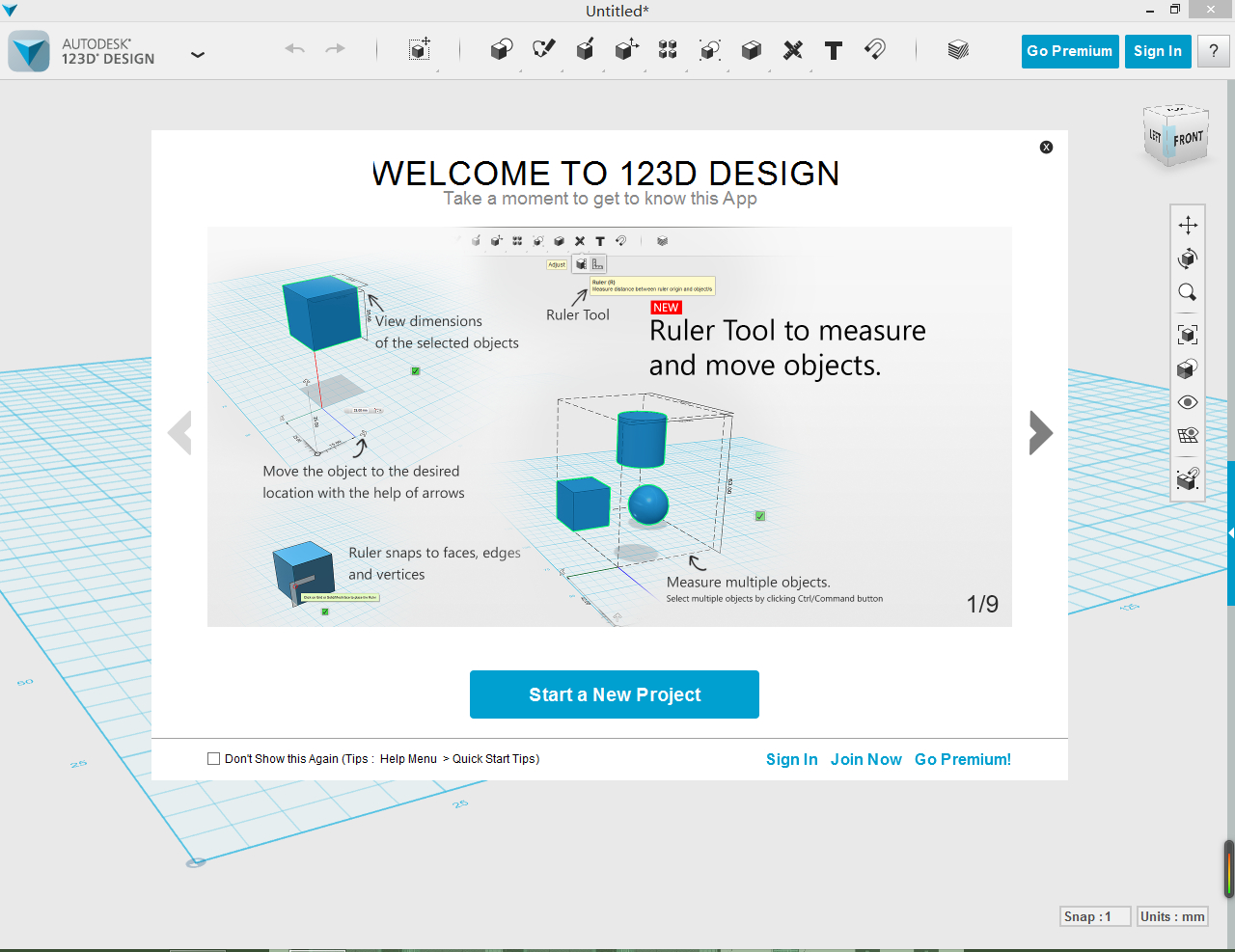Image resolution: width=1235 pixels, height=952 pixels.
Task: Follow the Join Now link
Action: [865, 760]
